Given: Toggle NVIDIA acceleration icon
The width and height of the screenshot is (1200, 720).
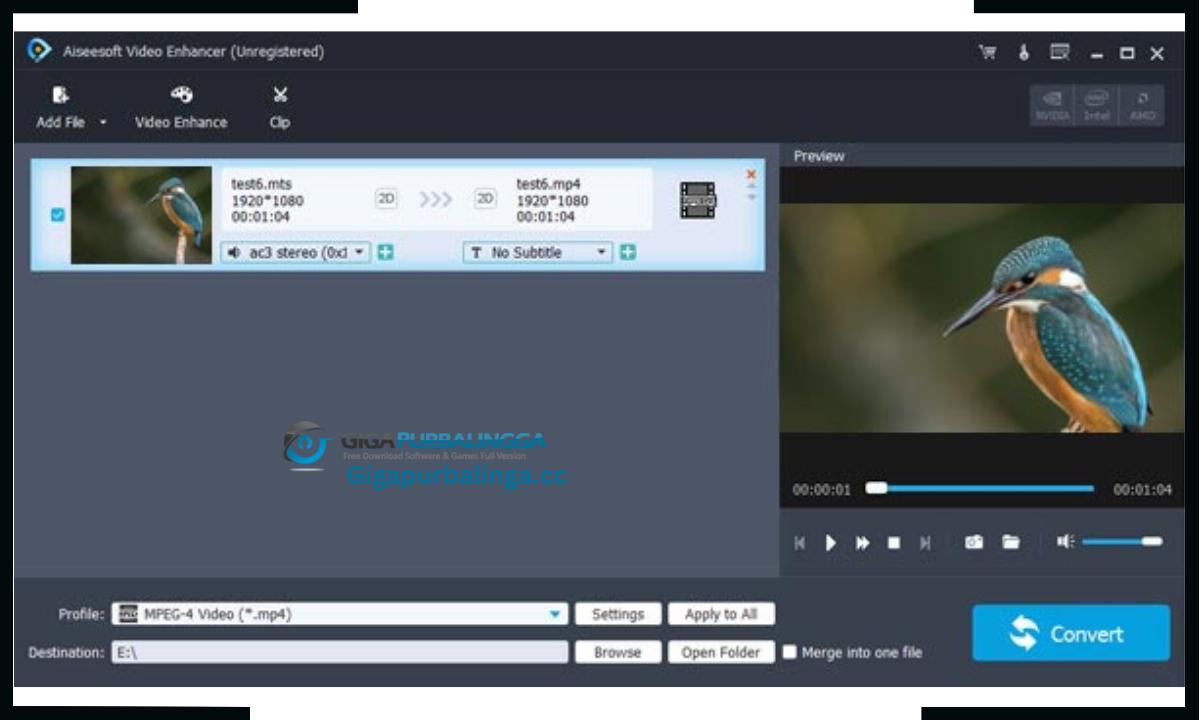Looking at the screenshot, I should (1052, 105).
